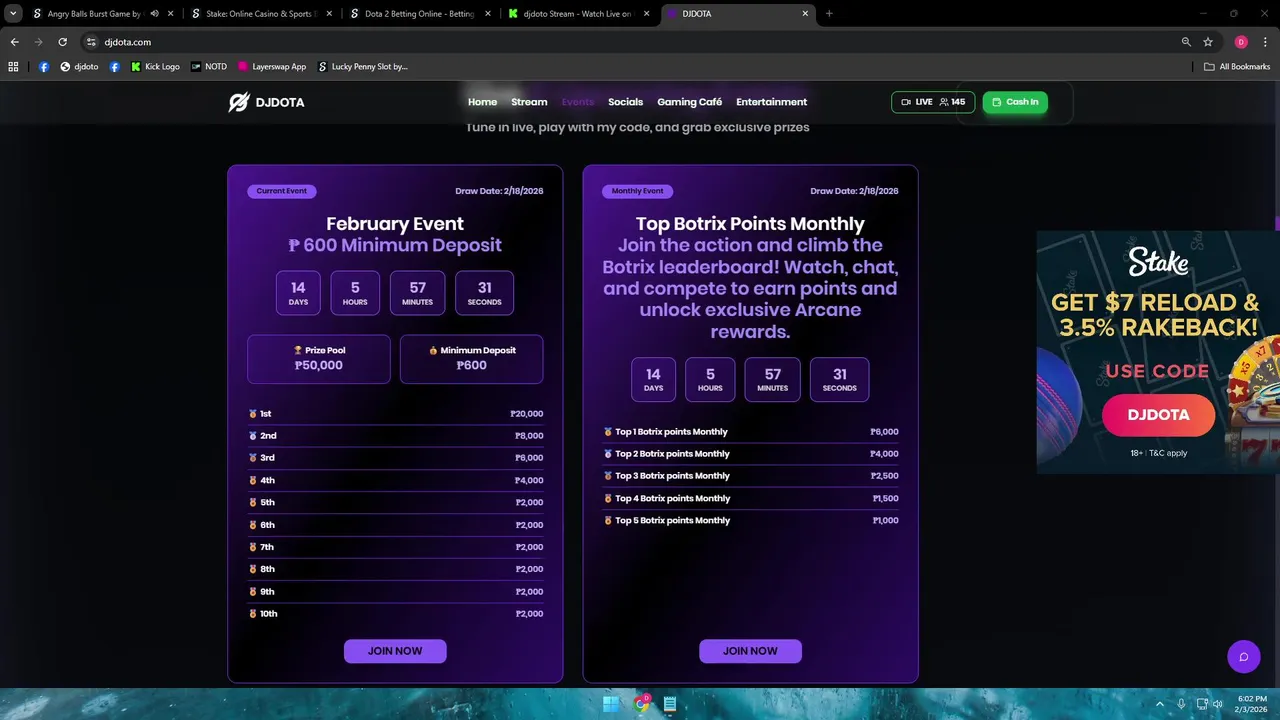Image resolution: width=1280 pixels, height=720 pixels.
Task: Open the Chrome three-dot menu
Action: click(x=1265, y=42)
